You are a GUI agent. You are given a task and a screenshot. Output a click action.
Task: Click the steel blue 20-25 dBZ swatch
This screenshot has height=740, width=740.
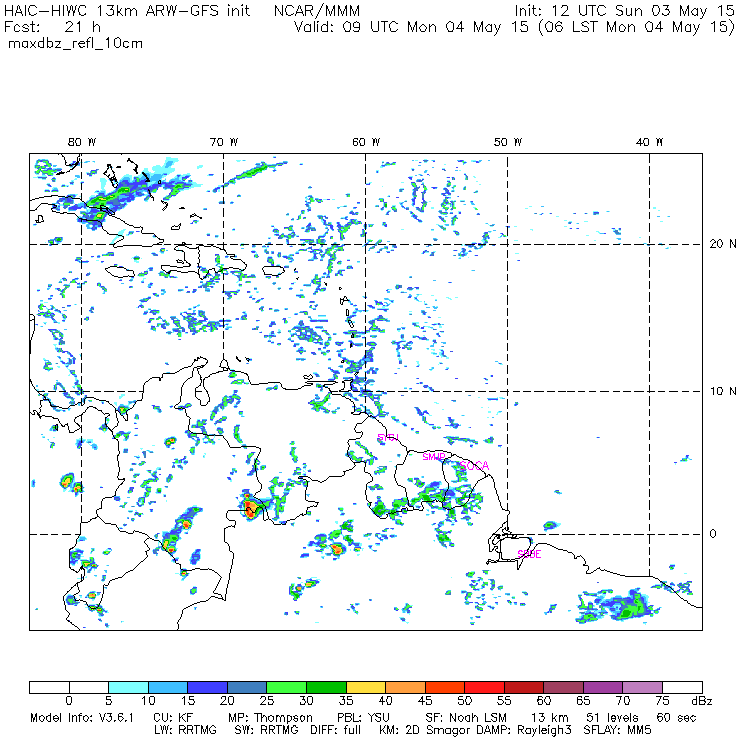click(x=247, y=687)
